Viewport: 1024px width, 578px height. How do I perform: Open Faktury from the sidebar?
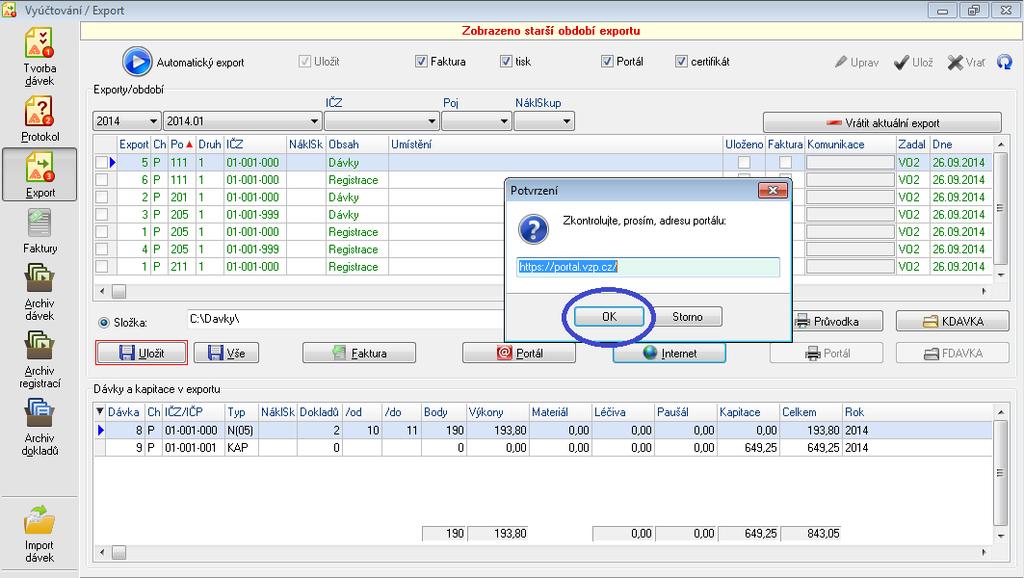point(39,231)
